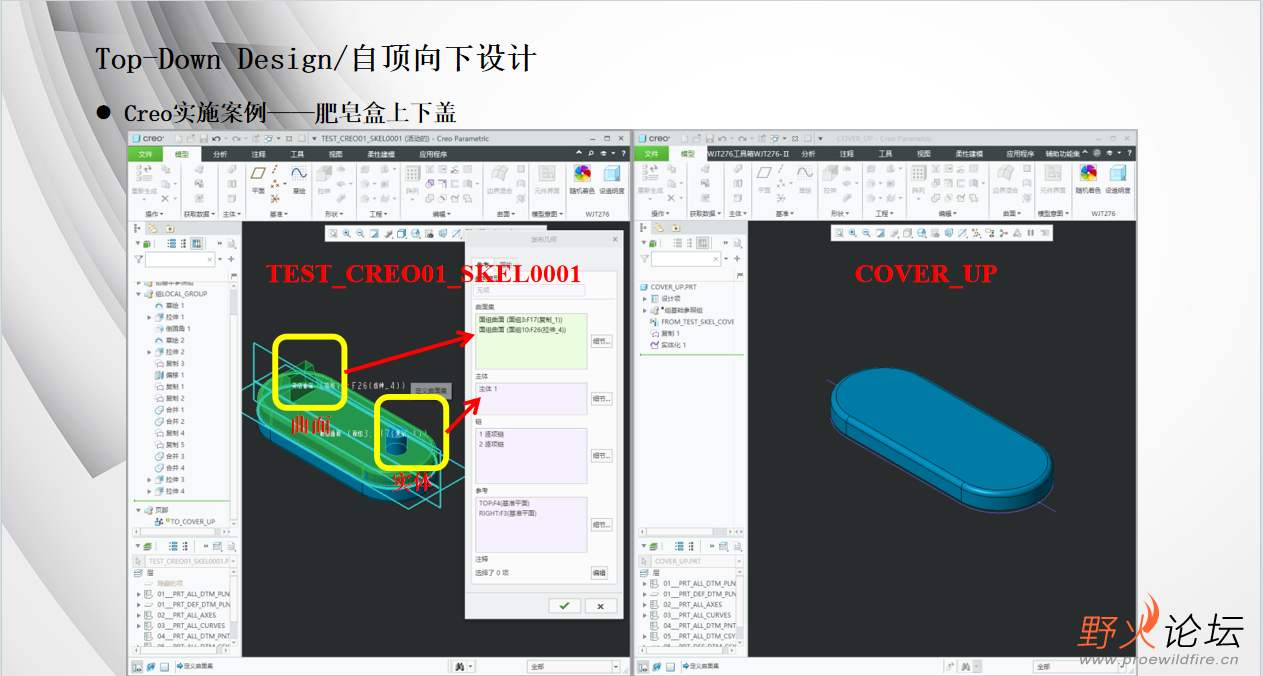Screen dimensions: 1263x676
Task: Click 细节 button beside 链 list
Action: (600, 455)
